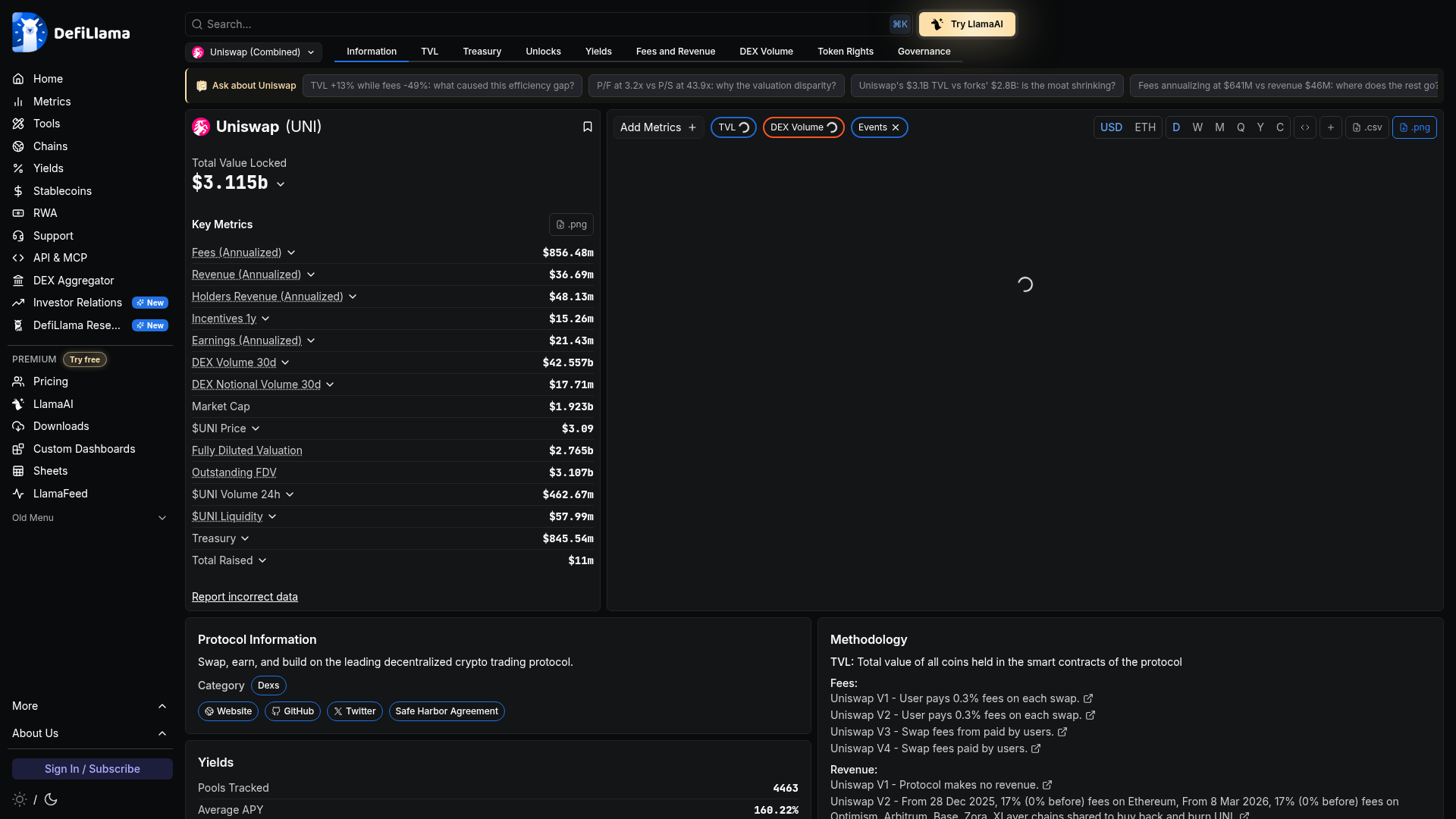1456x819 pixels.
Task: Expand the Old Menu section
Action: (90, 518)
